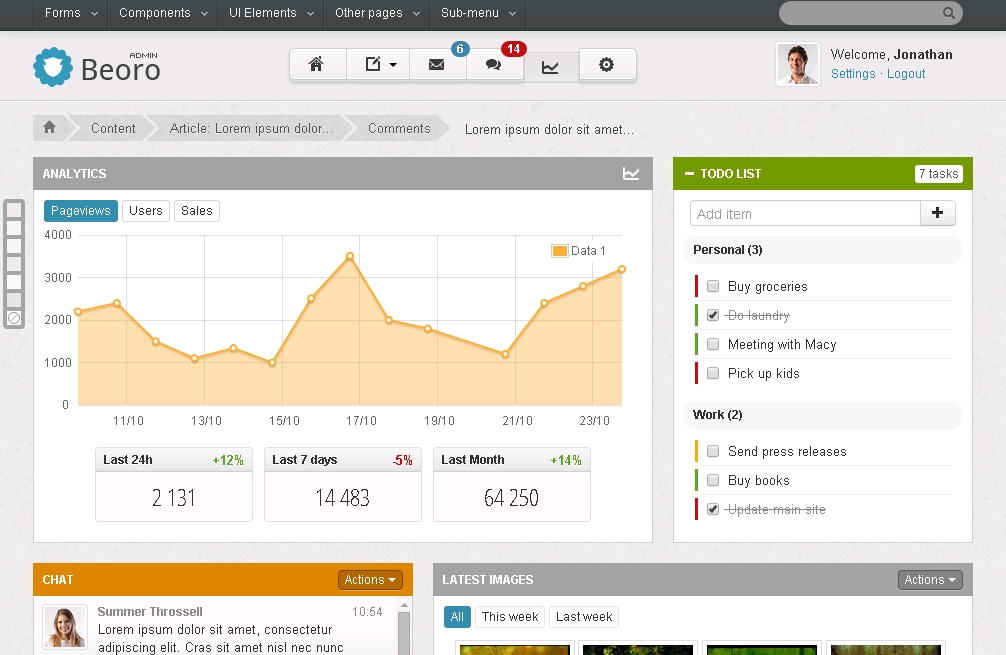Open the chat comments icon with 14 badge

click(493, 65)
